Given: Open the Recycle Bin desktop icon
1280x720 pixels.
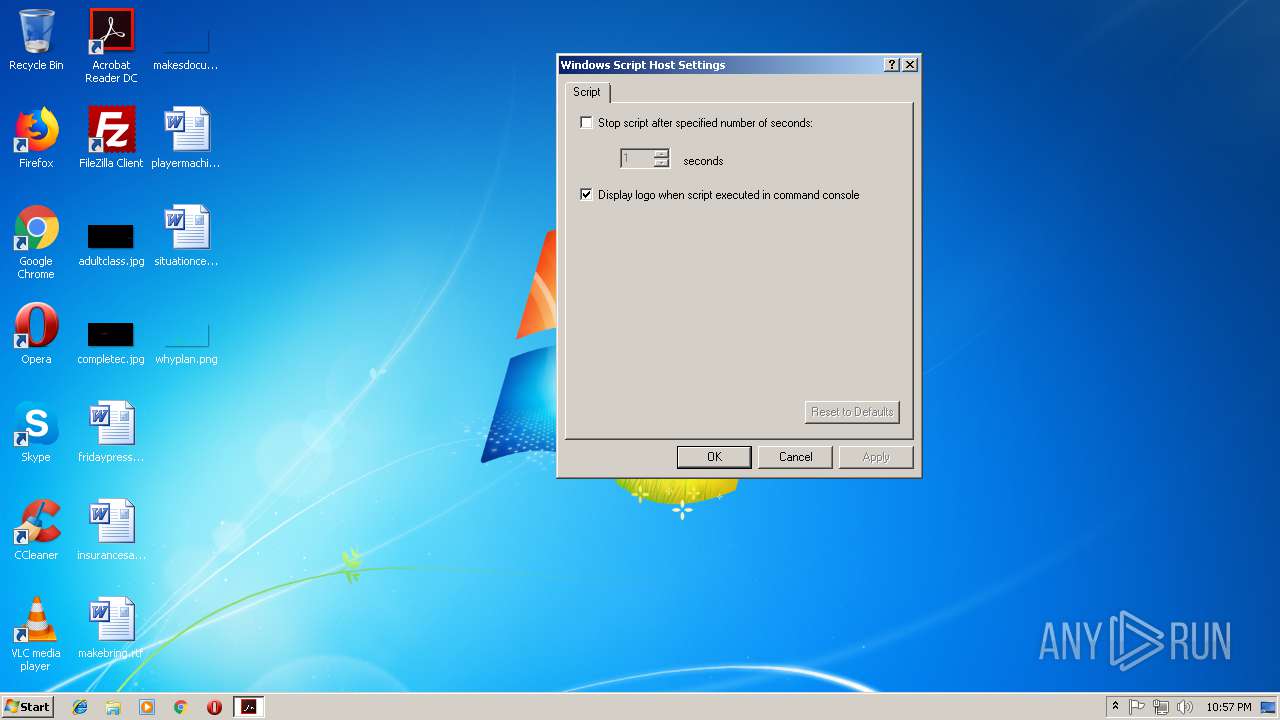Looking at the screenshot, I should coord(36,40).
